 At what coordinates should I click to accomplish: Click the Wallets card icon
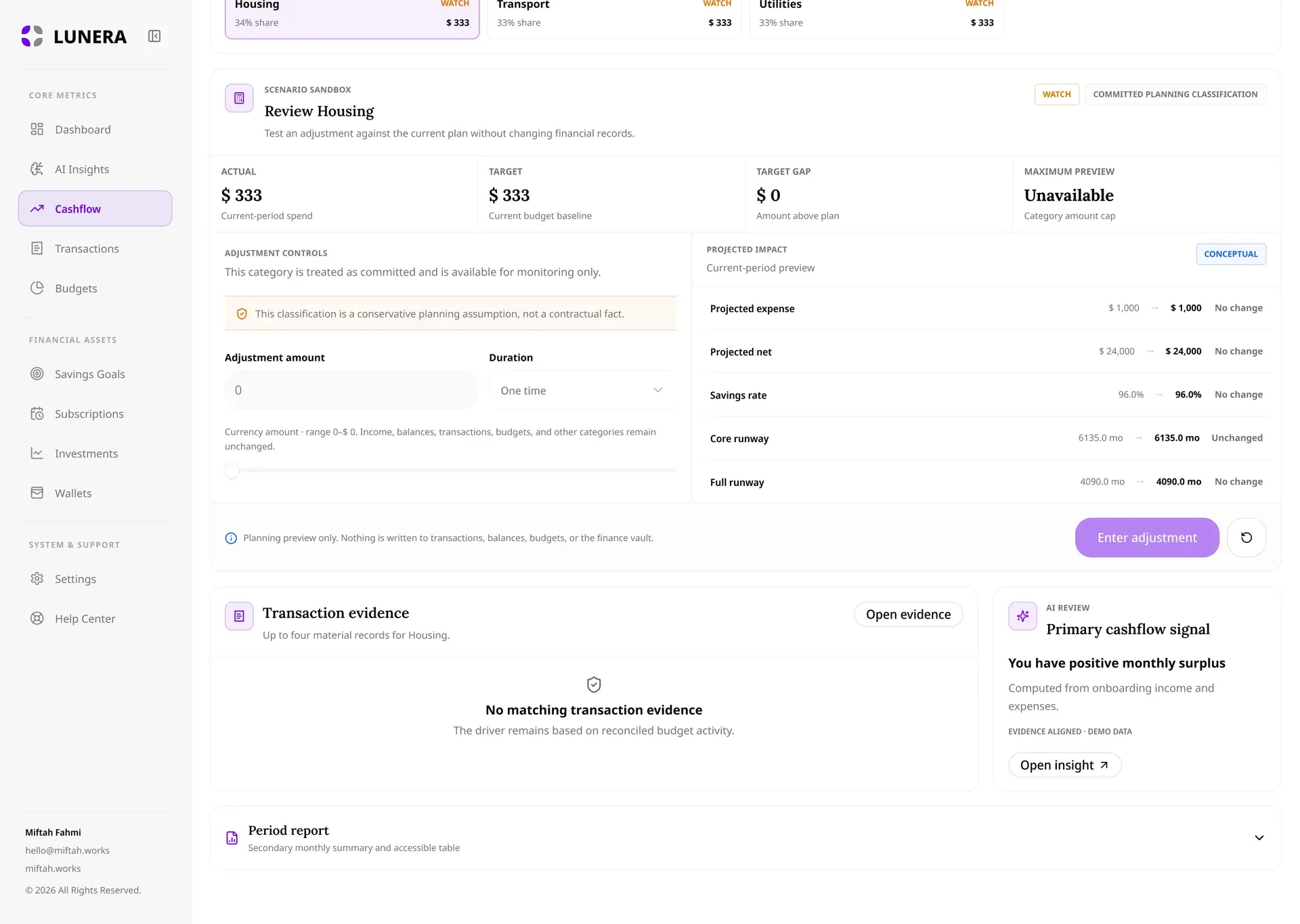[37, 493]
